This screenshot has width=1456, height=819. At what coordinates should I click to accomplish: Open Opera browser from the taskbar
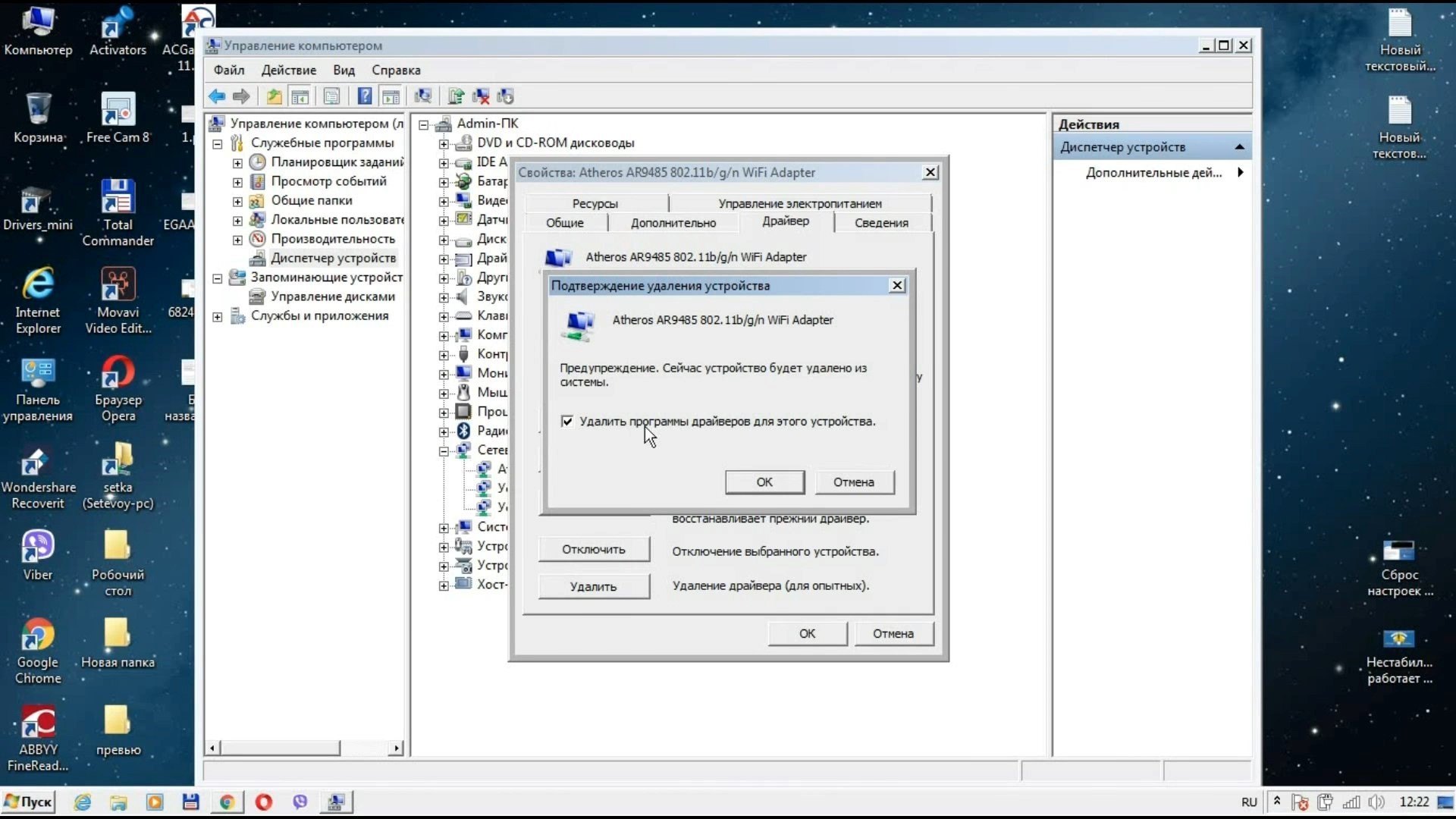[263, 802]
